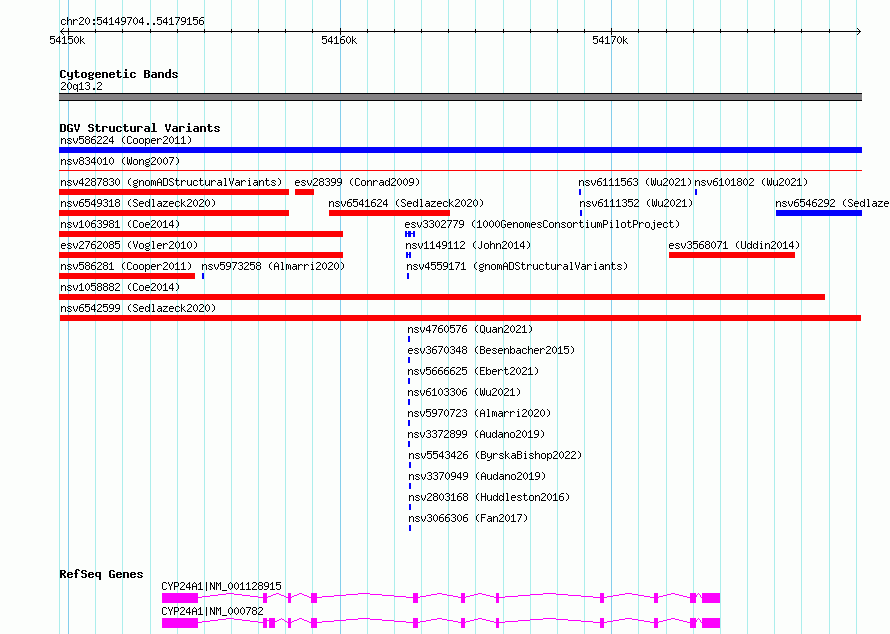Click the 54170k ruler position label

(x=610, y=40)
